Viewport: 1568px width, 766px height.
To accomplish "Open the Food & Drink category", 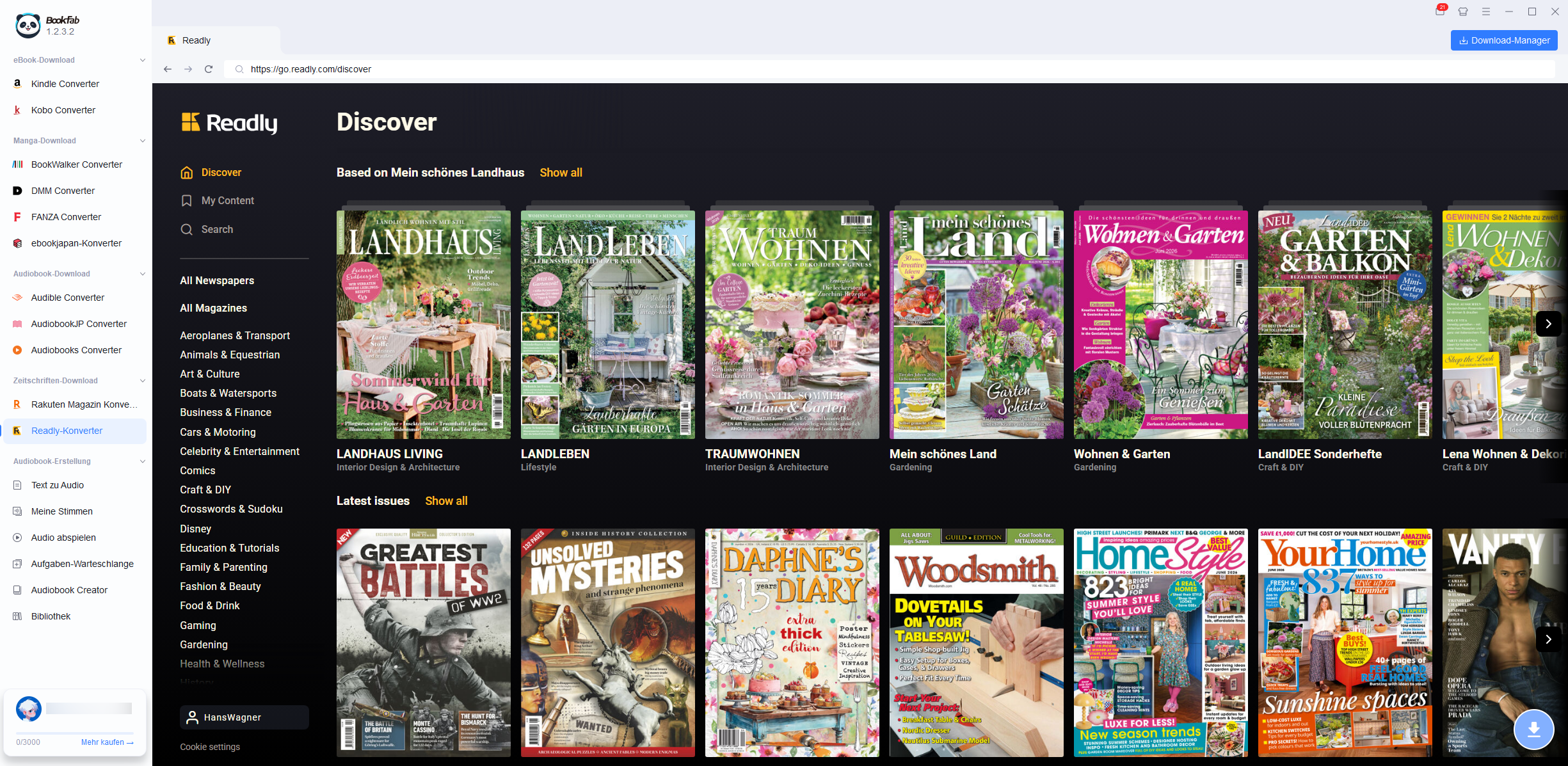I will point(210,605).
